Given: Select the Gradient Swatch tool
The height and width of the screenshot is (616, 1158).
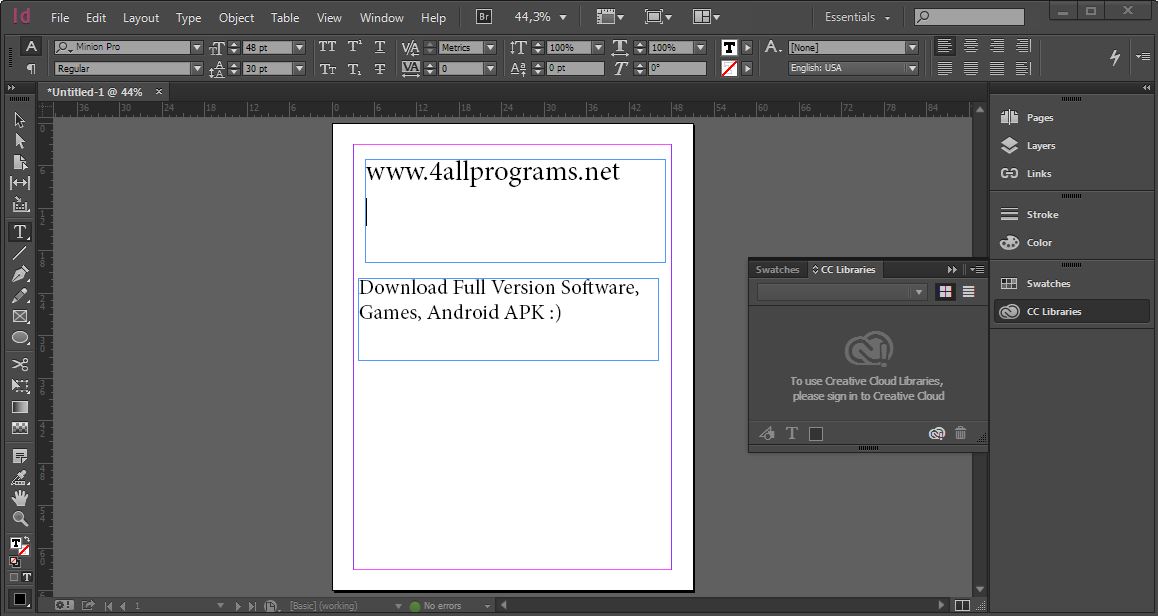Looking at the screenshot, I should click(x=20, y=407).
